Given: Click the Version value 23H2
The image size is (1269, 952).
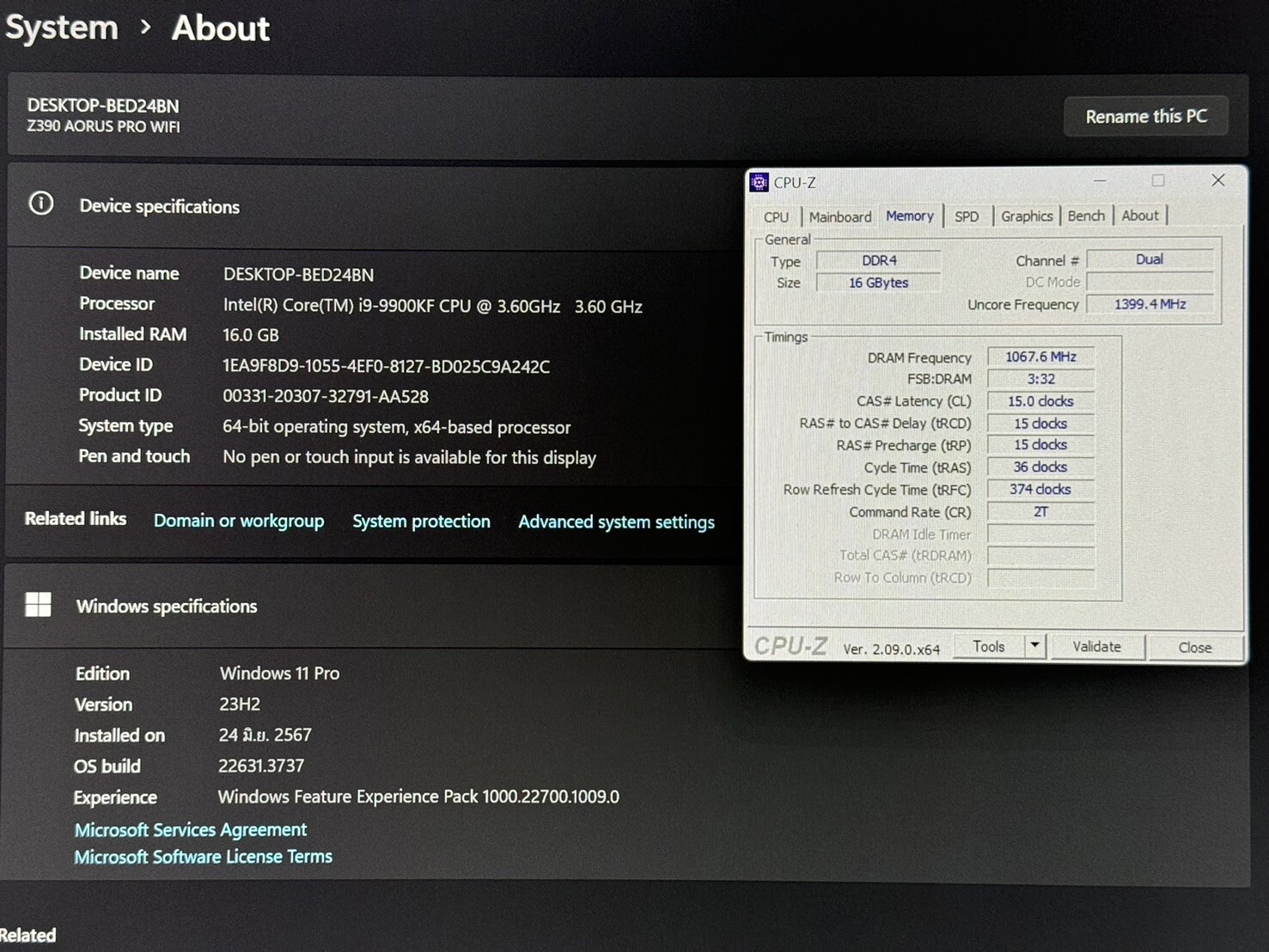Looking at the screenshot, I should coord(240,705).
